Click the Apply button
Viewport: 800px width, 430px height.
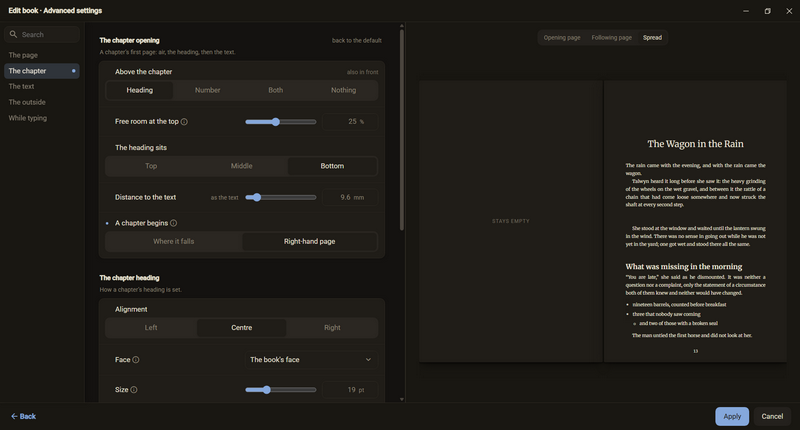click(x=732, y=416)
